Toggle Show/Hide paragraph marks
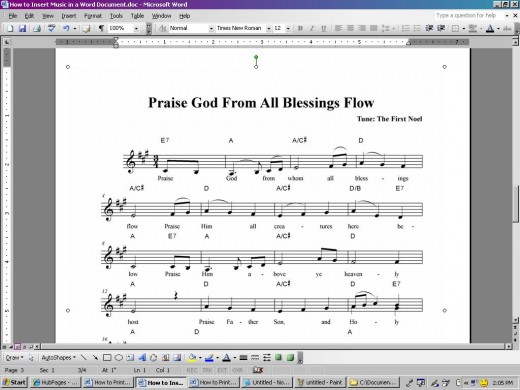Image resolution: width=520 pixels, height=390 pixels. pyautogui.click(x=101, y=28)
